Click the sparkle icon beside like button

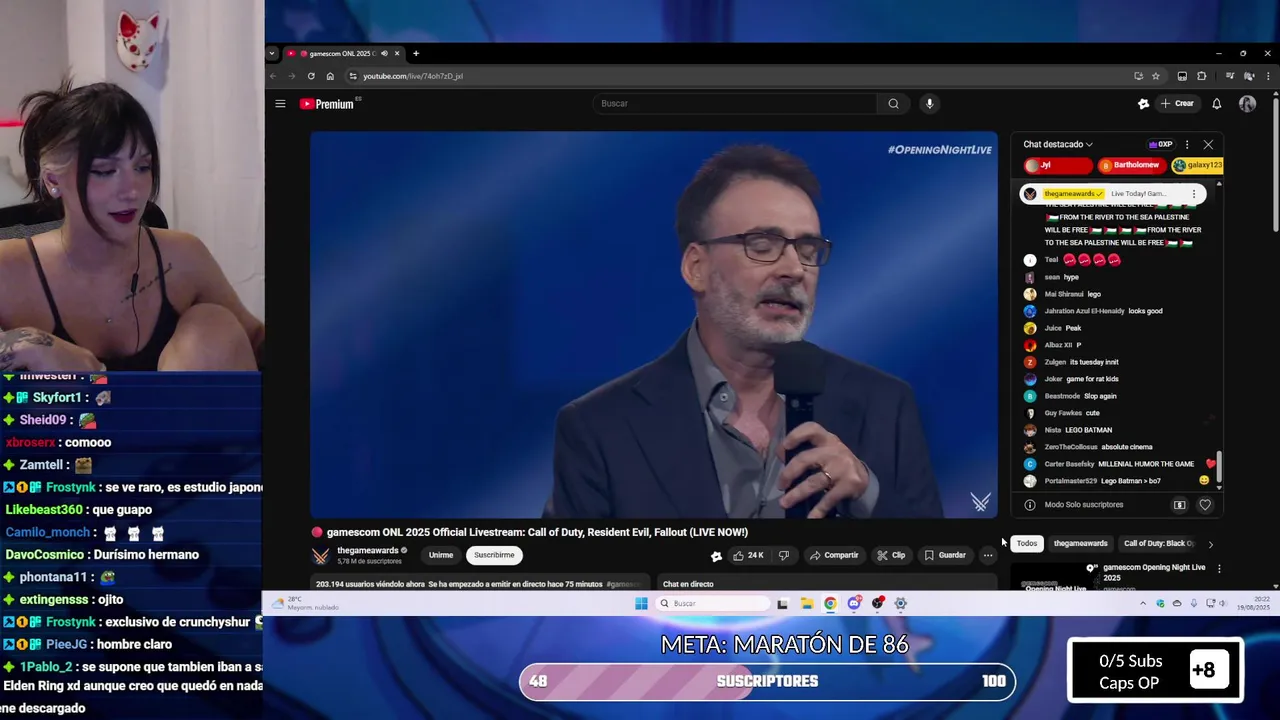(716, 556)
